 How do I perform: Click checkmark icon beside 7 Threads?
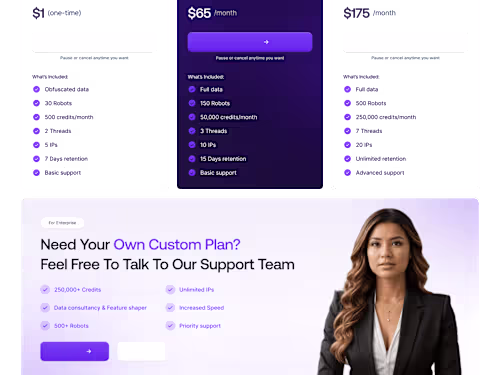coord(347,131)
